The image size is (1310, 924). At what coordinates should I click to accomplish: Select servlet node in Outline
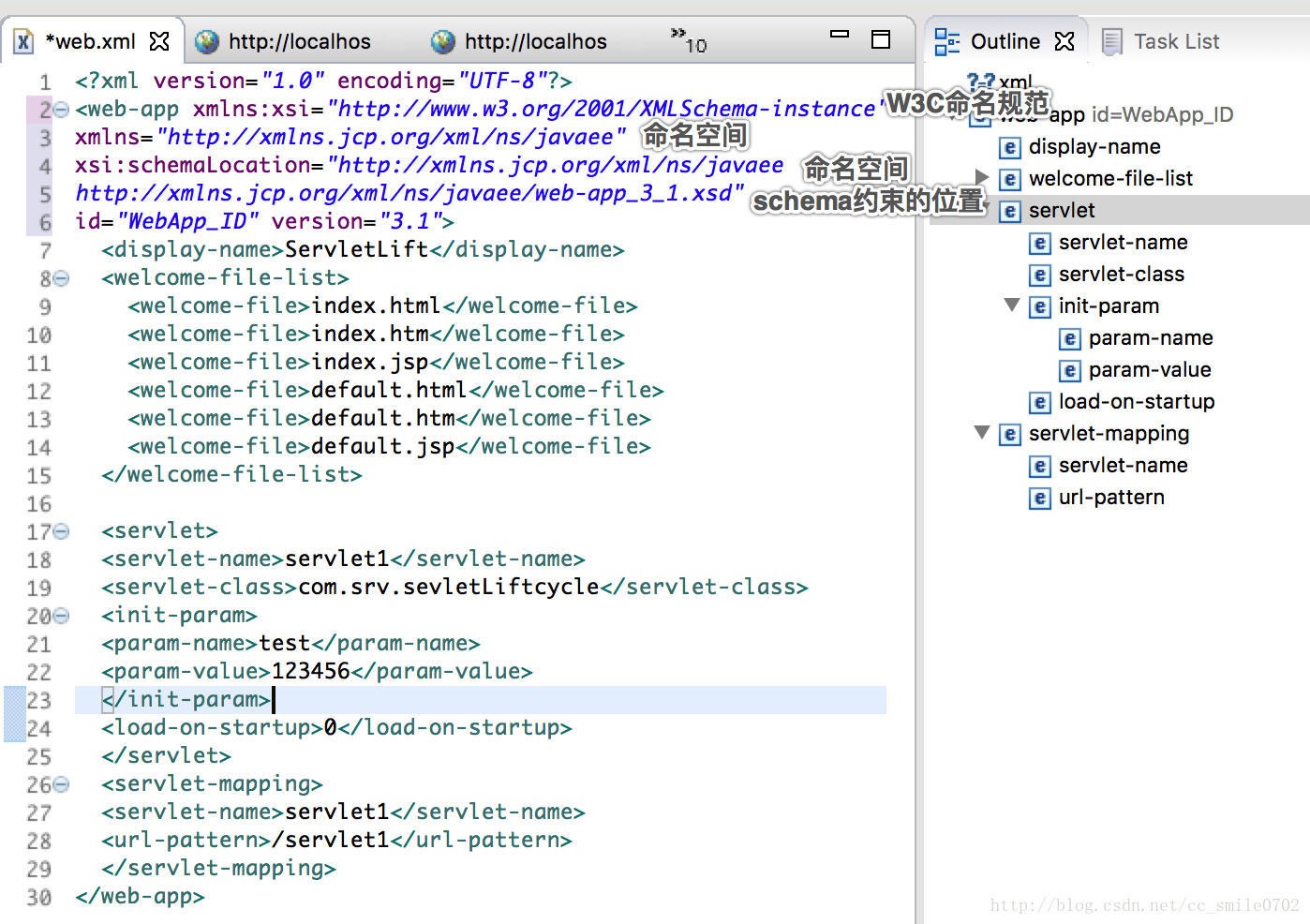pos(1062,210)
